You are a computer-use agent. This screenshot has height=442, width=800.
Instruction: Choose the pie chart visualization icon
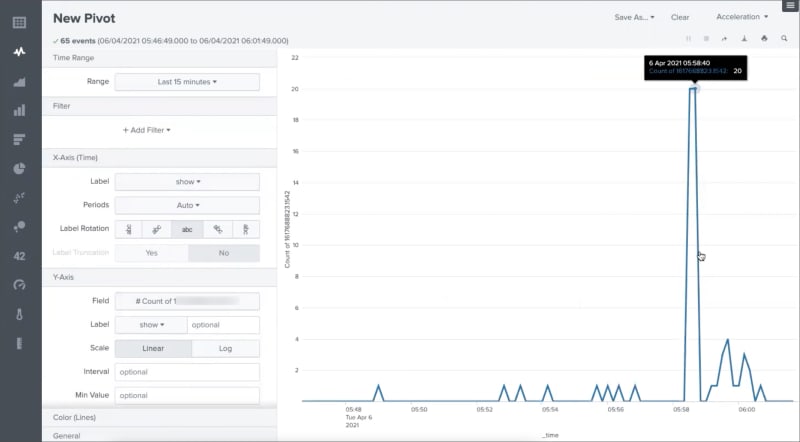click(x=19, y=168)
